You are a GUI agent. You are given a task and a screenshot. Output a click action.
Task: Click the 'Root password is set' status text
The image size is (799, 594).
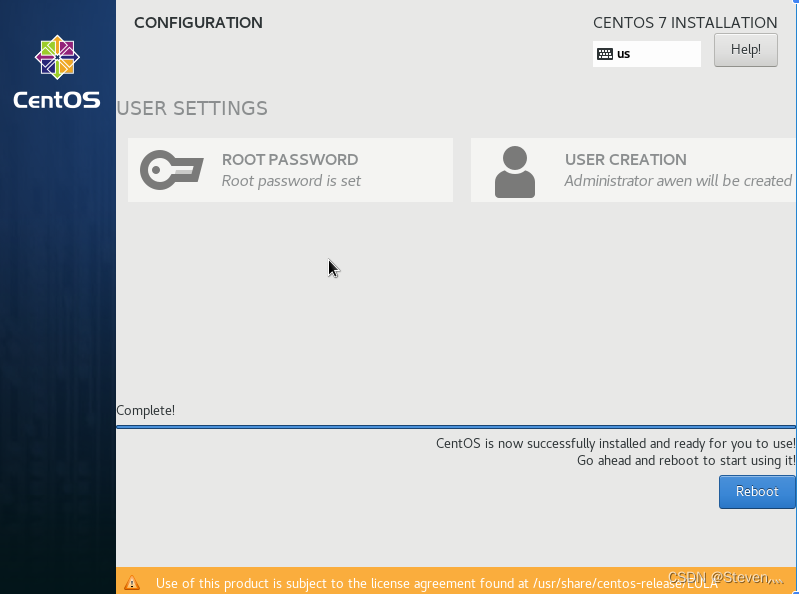pyautogui.click(x=291, y=181)
